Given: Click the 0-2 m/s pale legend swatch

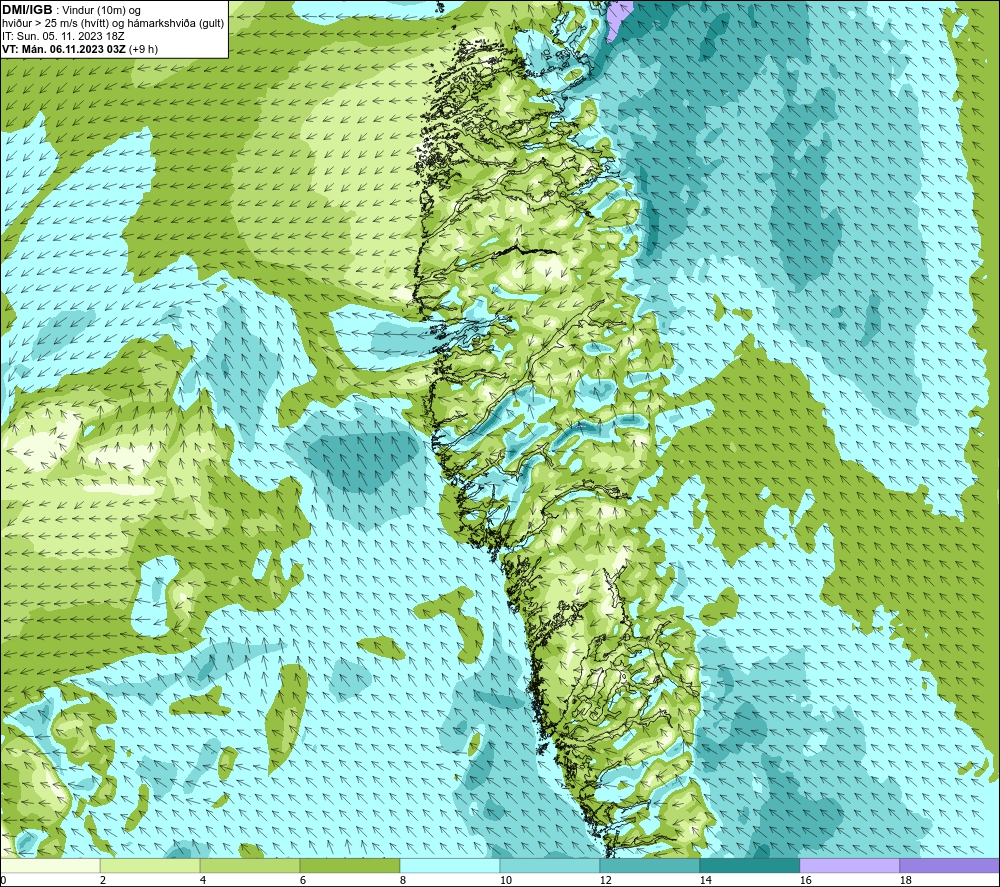Looking at the screenshot, I should point(50,865).
